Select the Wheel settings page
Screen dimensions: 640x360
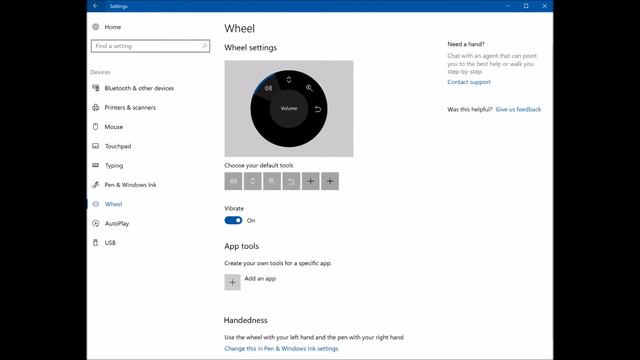tap(113, 204)
